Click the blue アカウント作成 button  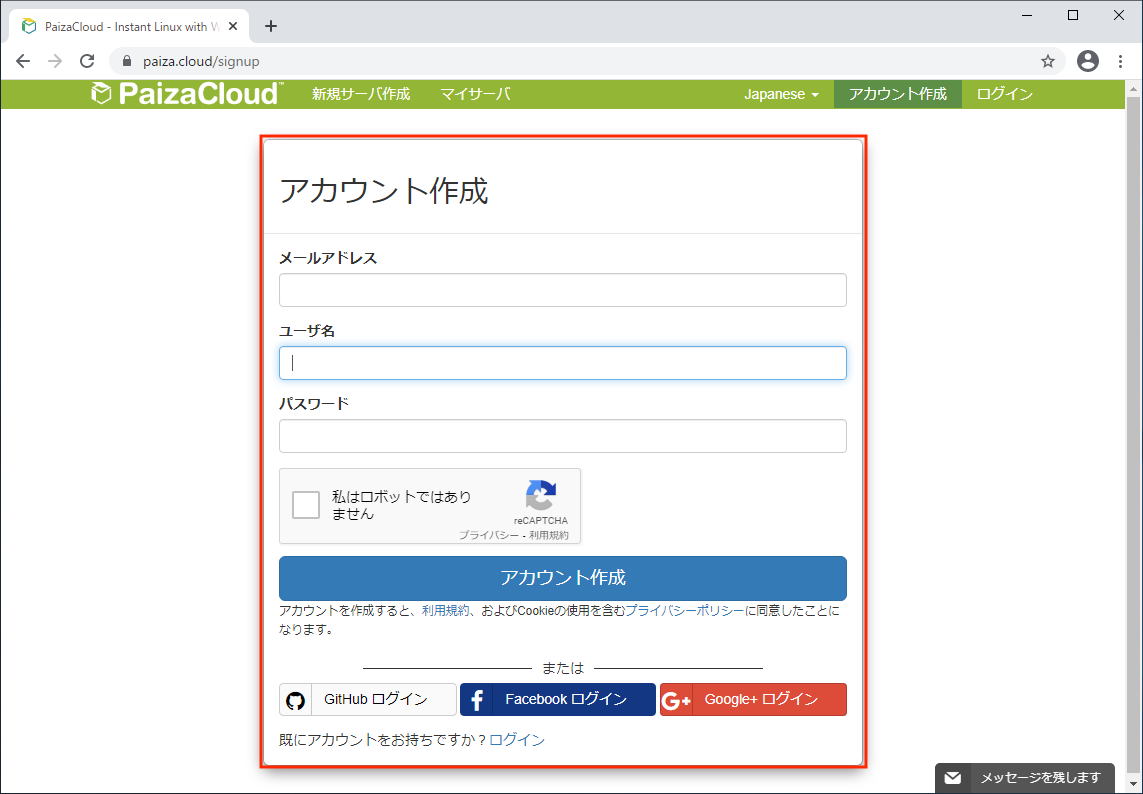pyautogui.click(x=563, y=578)
